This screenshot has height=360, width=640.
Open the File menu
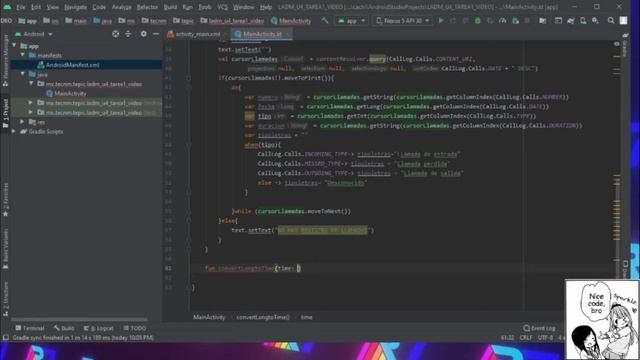click(x=21, y=7)
